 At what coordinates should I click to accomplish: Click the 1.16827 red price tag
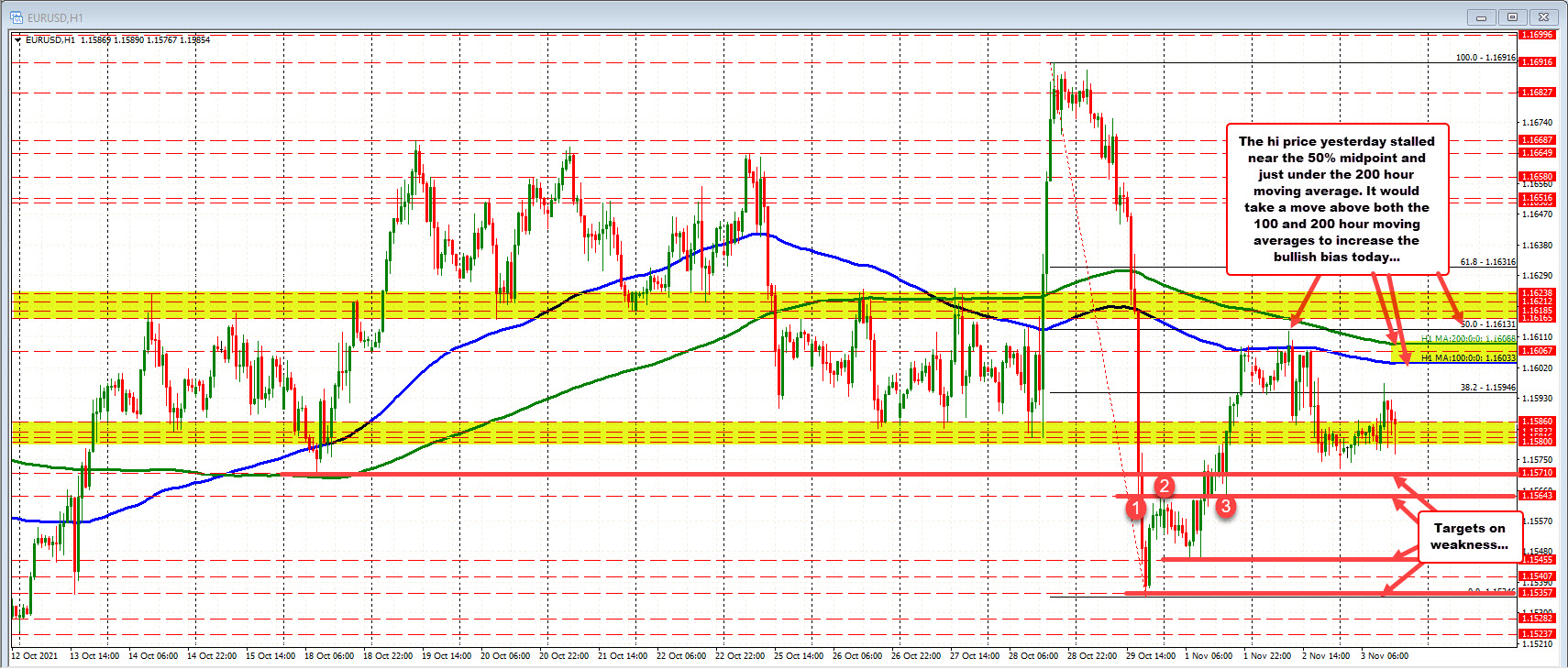[1538, 93]
